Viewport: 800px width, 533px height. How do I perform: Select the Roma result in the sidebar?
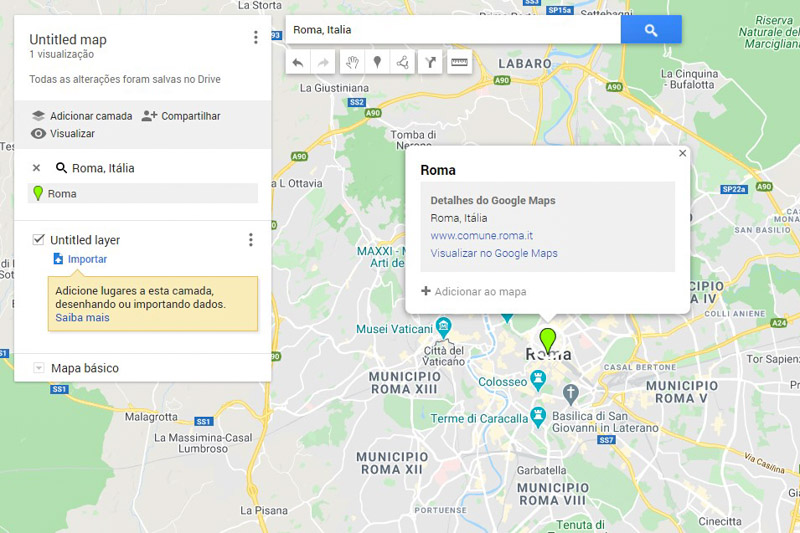click(x=143, y=193)
